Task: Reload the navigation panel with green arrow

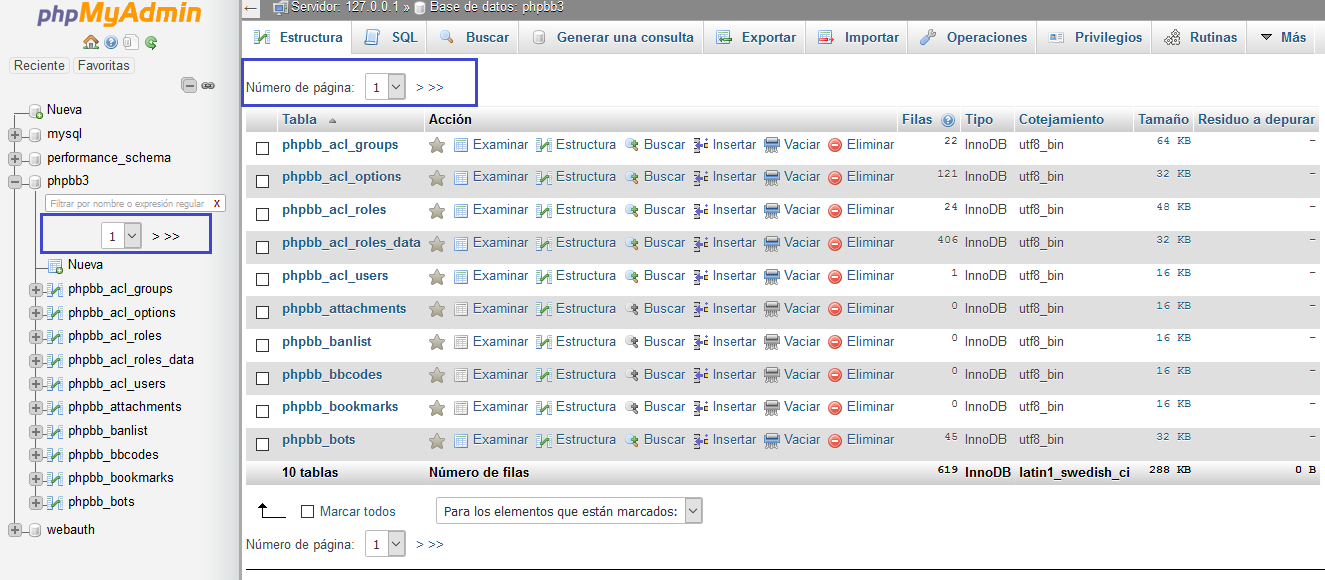Action: [151, 42]
